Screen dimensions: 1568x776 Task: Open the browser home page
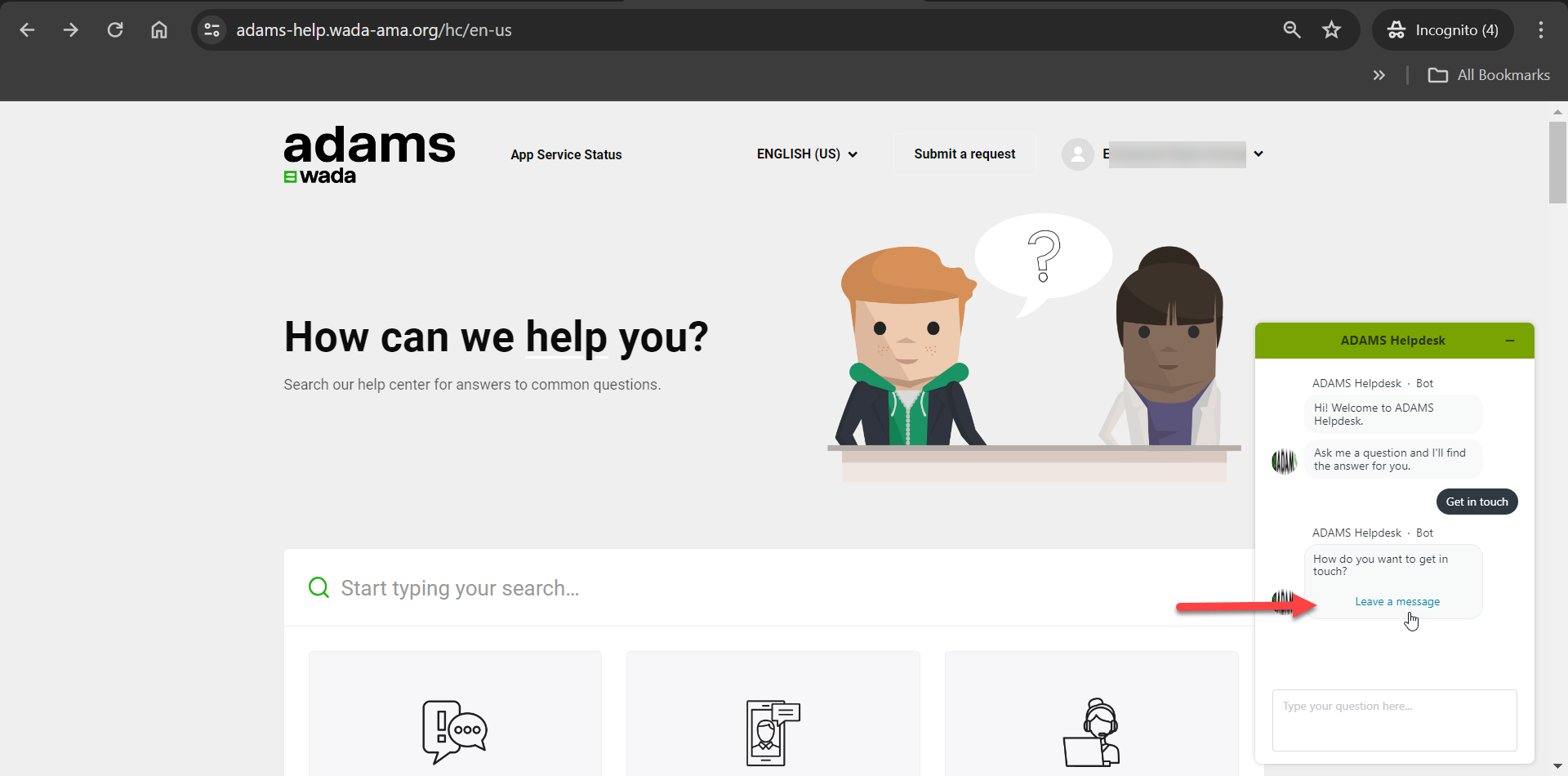point(159,30)
